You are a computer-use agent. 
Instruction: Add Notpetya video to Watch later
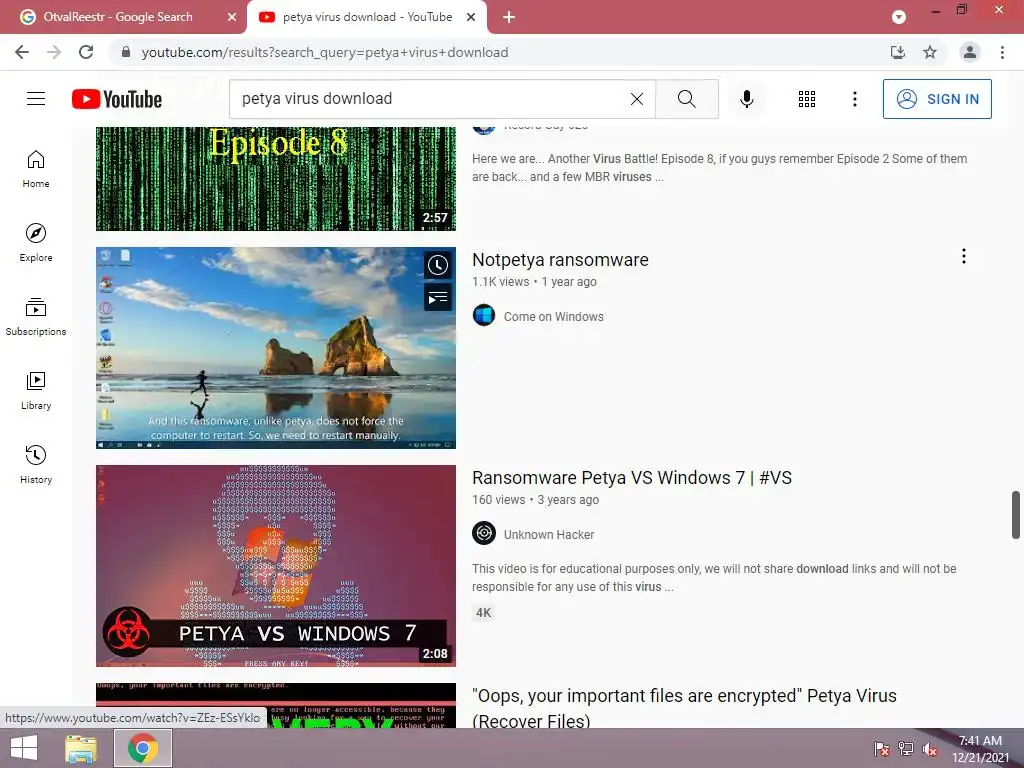coord(438,265)
